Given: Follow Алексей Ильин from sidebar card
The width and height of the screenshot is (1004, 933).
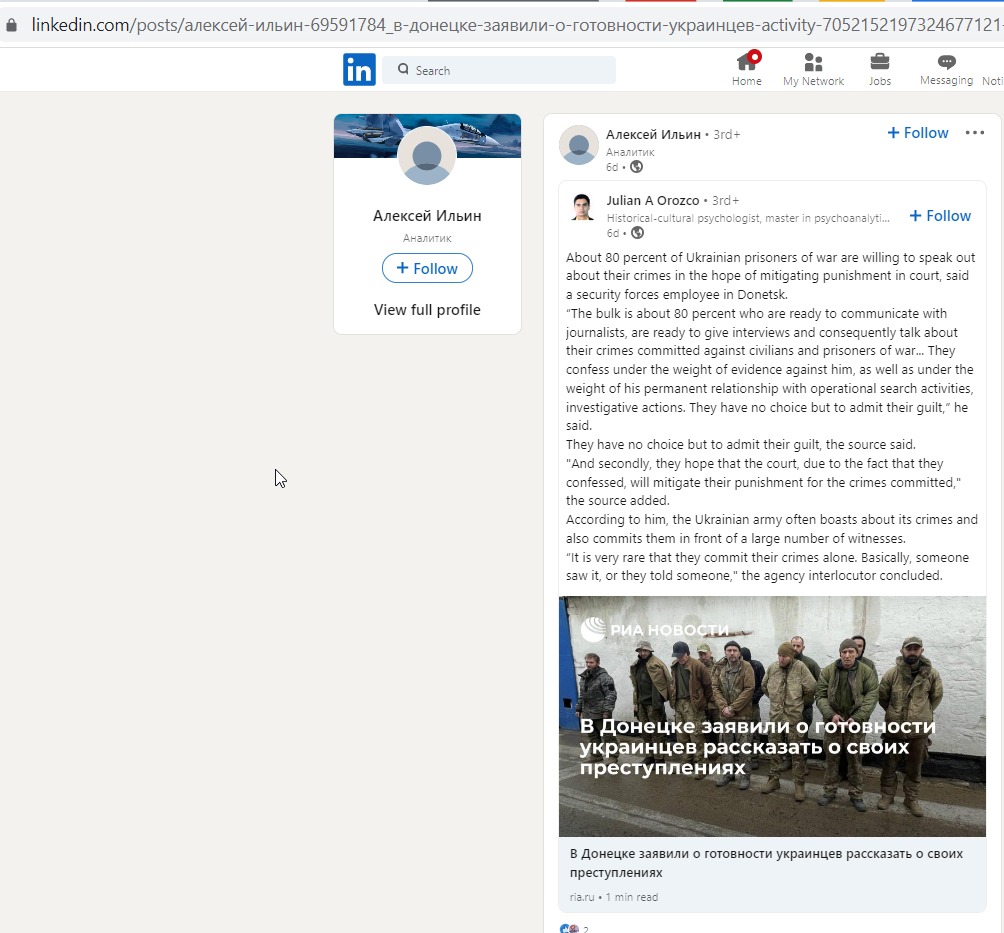Looking at the screenshot, I should click(x=427, y=268).
